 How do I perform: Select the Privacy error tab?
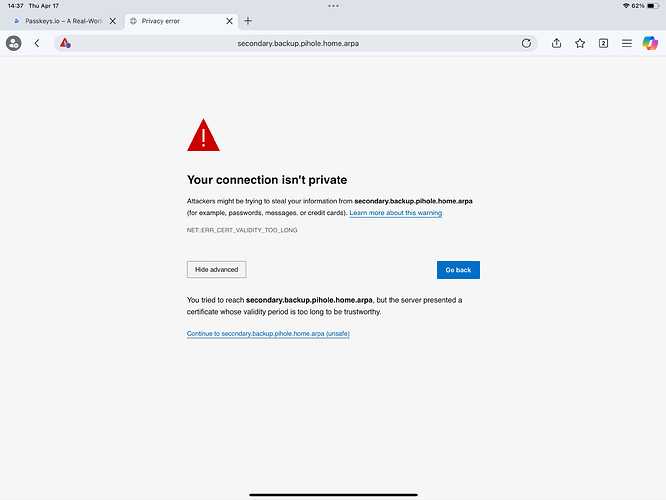pyautogui.click(x=175, y=21)
